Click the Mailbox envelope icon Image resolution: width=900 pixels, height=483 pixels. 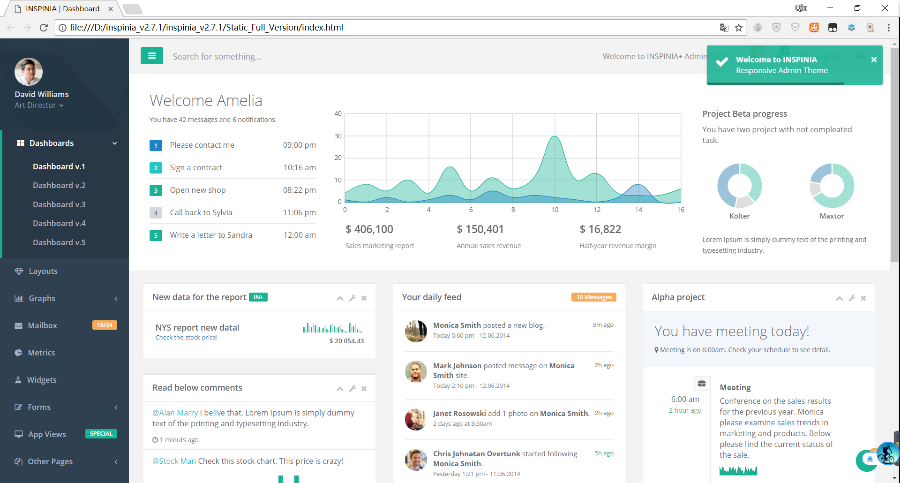18,326
